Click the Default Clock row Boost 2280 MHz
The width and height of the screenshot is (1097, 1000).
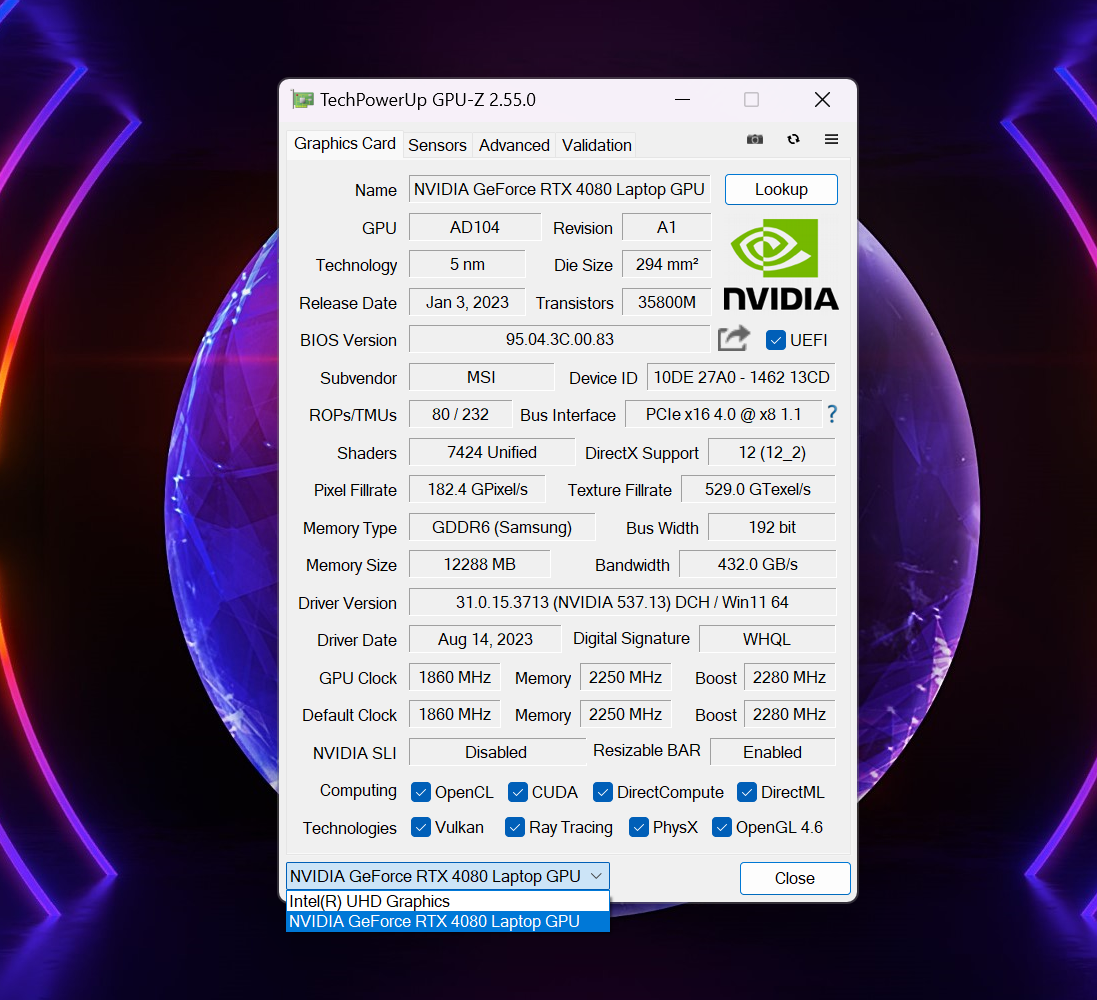789,714
